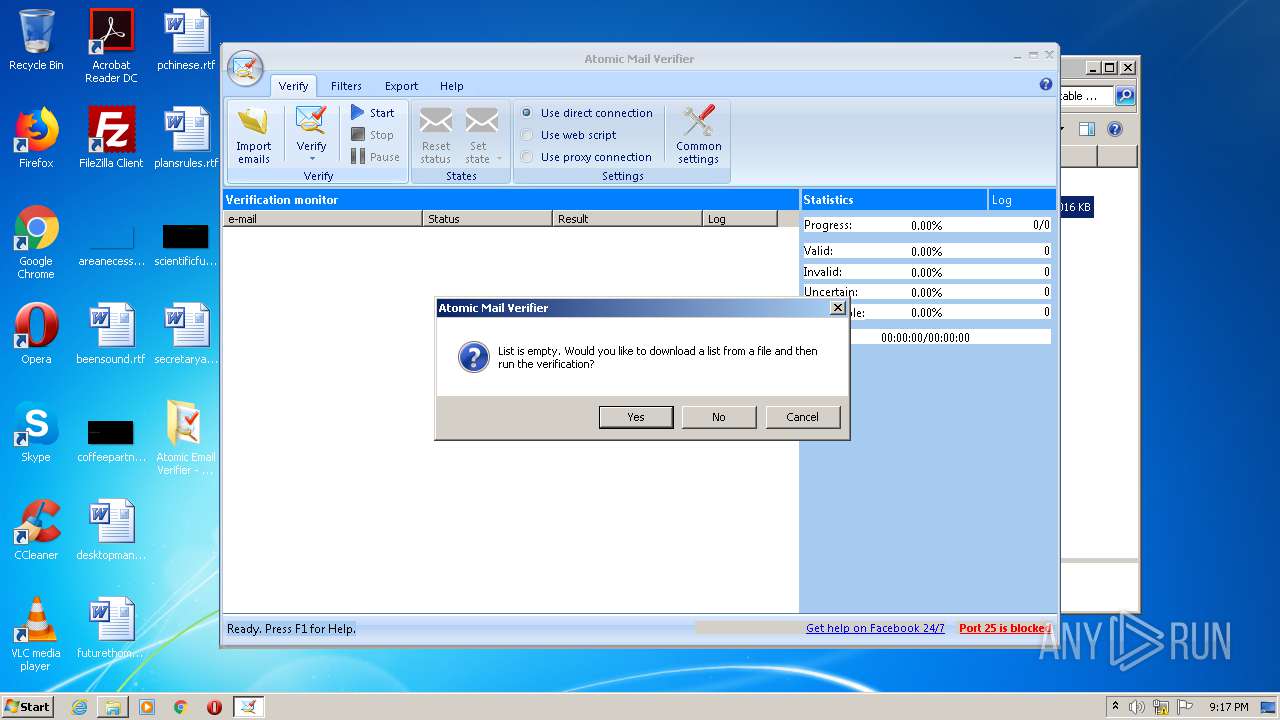Show hidden system tray icons
The width and height of the screenshot is (1280, 720).
[1115, 707]
